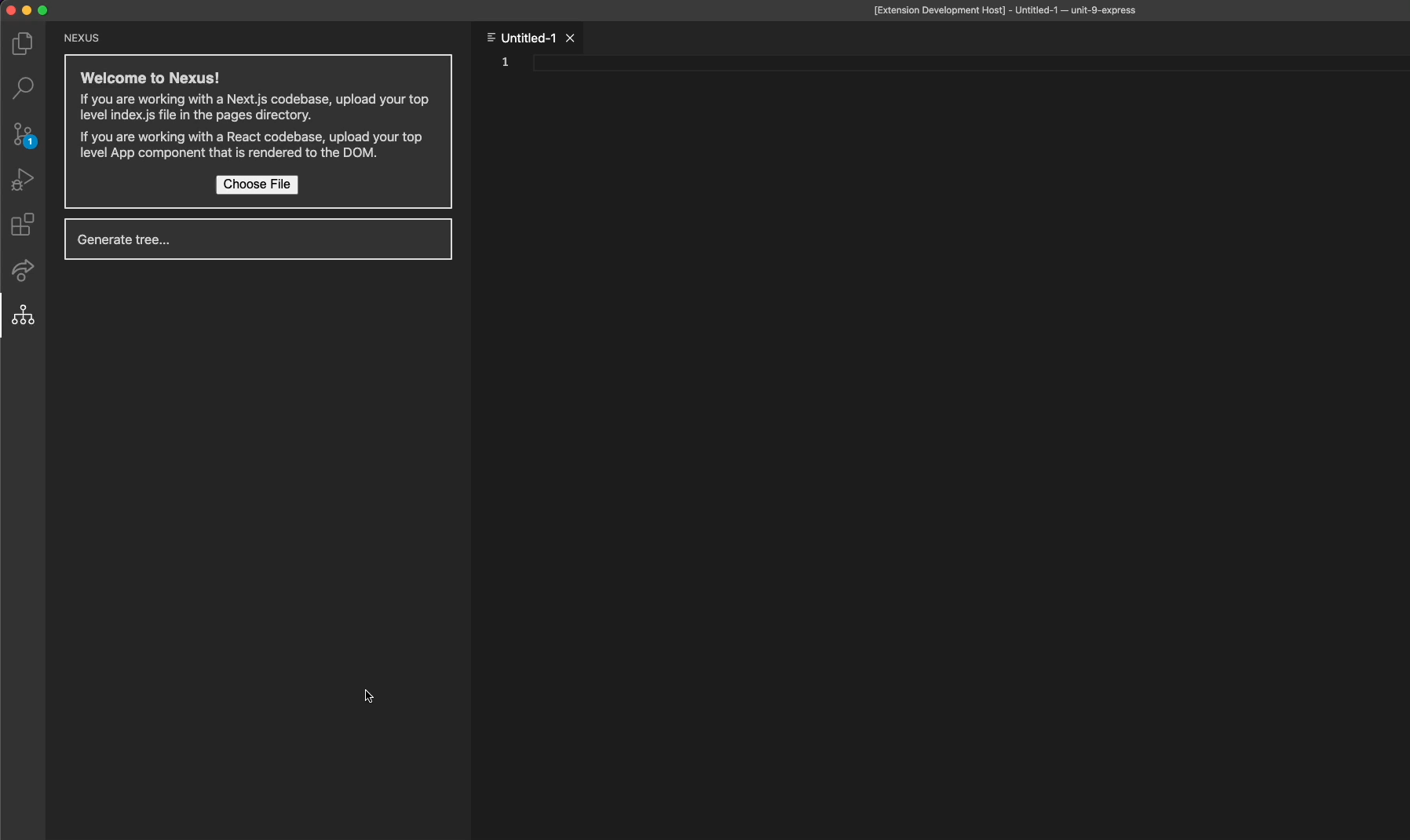The image size is (1410, 840).
Task: Open the Explorer view
Action: pos(23,43)
